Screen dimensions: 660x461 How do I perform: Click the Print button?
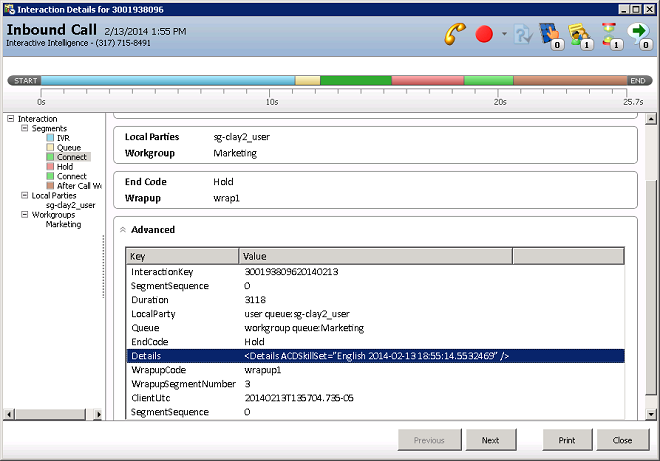coord(566,440)
